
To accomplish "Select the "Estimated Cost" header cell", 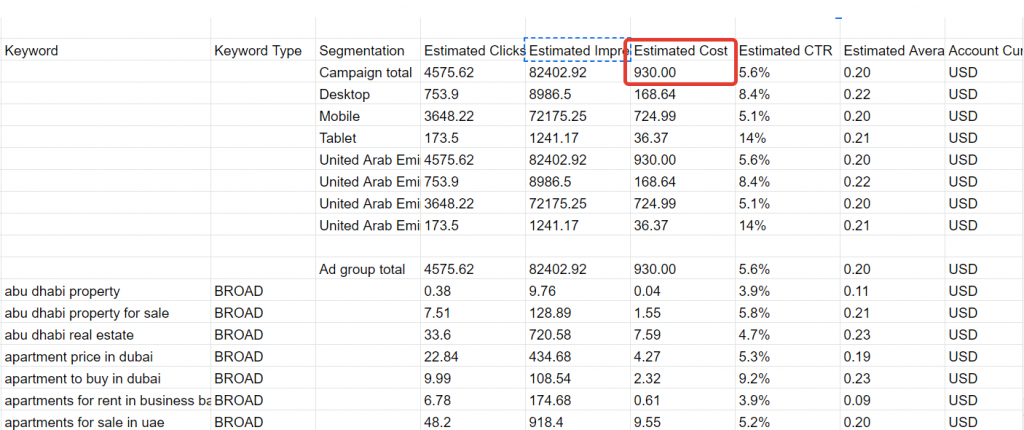I will [x=682, y=51].
